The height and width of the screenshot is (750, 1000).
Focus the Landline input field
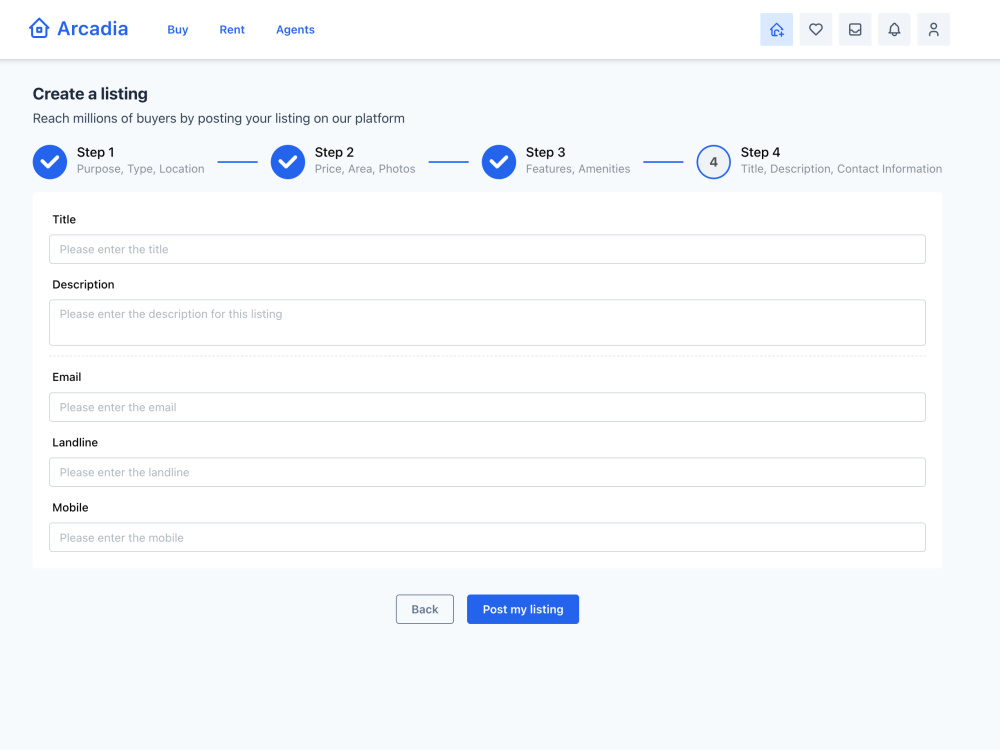coord(487,472)
